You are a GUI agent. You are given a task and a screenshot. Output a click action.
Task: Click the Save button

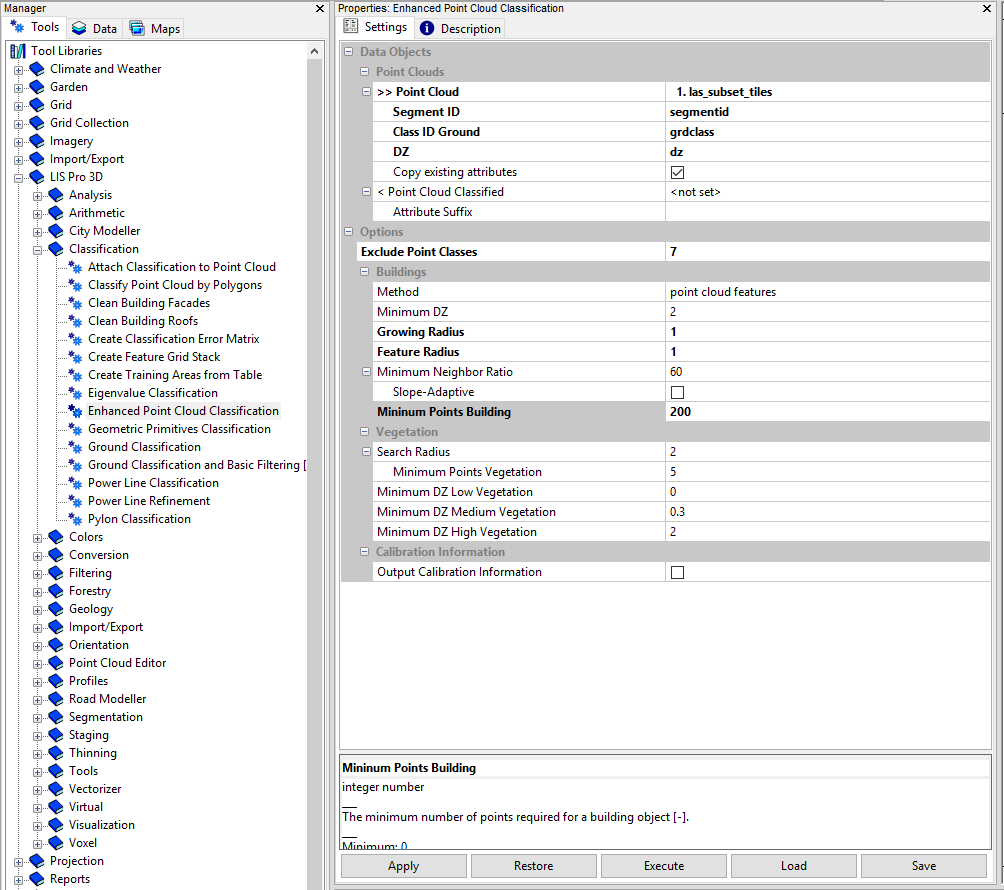click(923, 866)
